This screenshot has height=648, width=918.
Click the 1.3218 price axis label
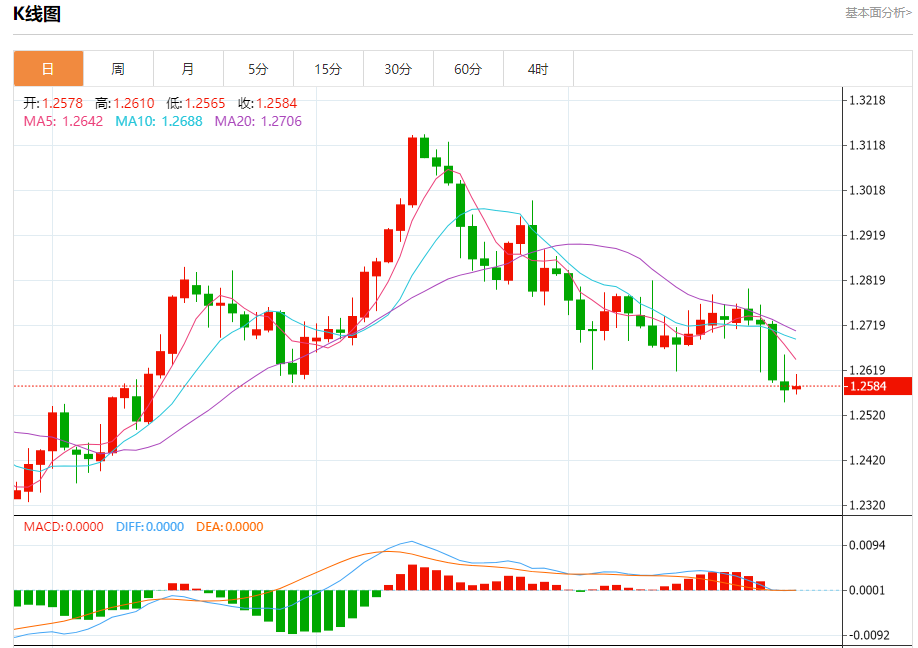coord(867,100)
